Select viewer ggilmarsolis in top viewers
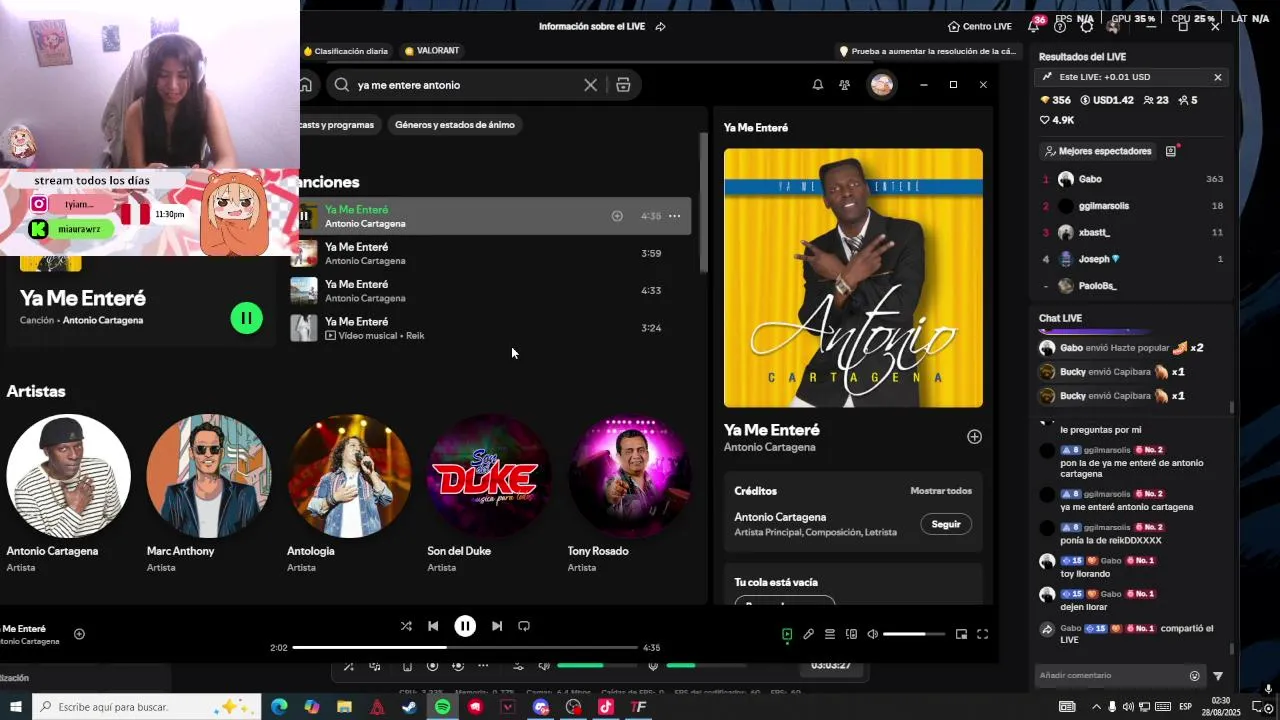The width and height of the screenshot is (1280, 720). [1133, 206]
